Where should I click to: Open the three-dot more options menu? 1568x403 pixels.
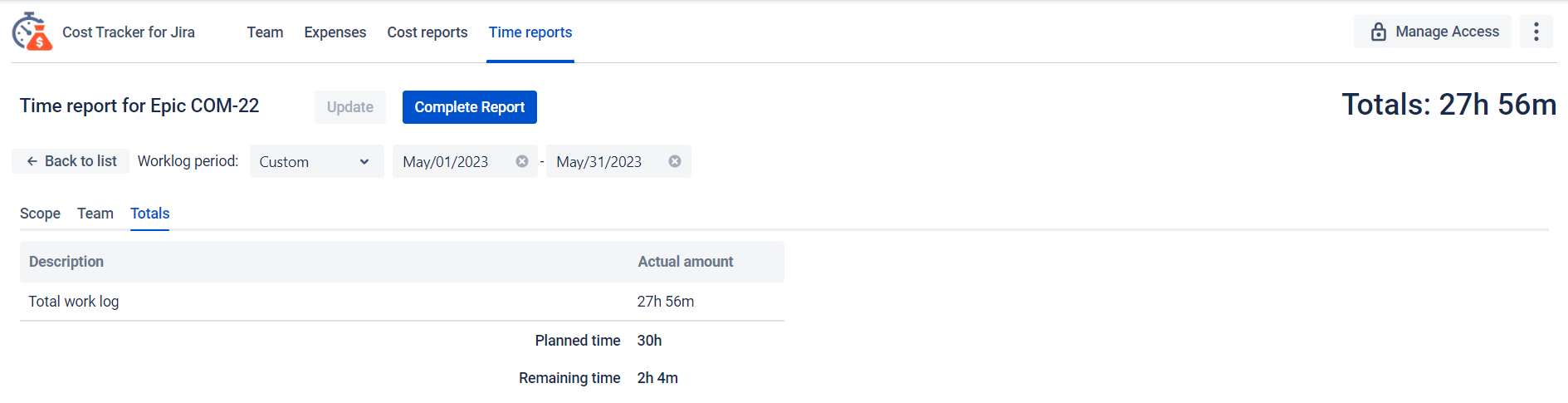coord(1536,32)
